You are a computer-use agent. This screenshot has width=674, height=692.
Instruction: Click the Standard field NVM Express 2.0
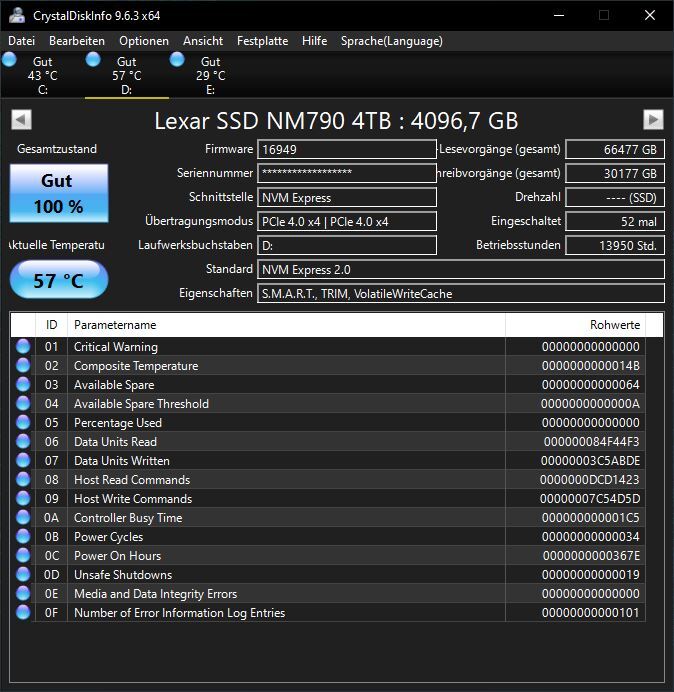(x=461, y=269)
